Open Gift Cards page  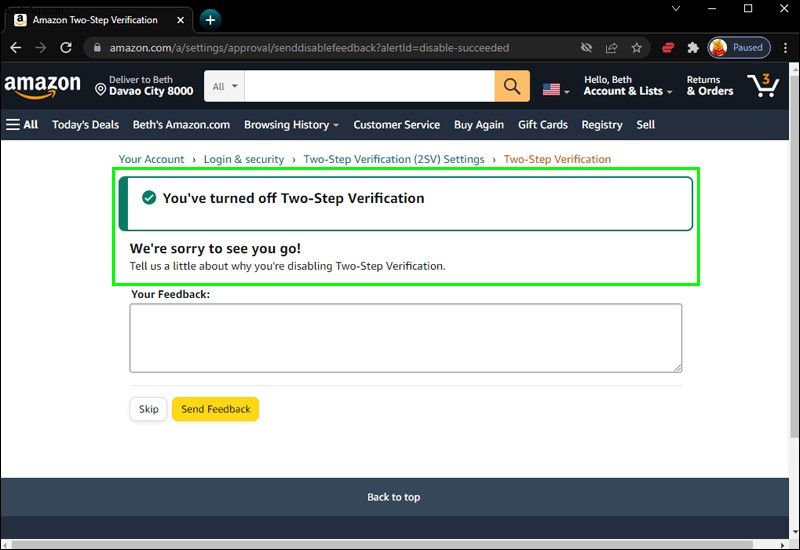[543, 125]
